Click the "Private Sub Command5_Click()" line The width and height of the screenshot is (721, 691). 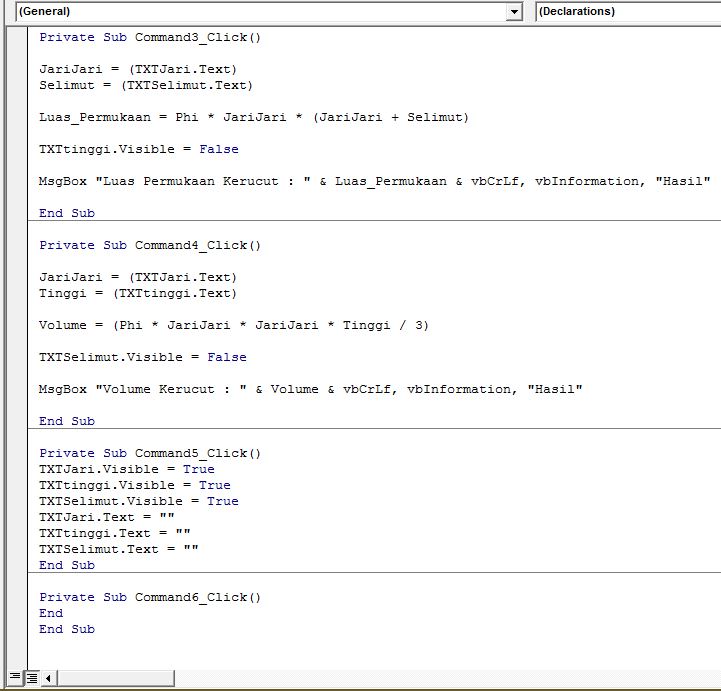point(150,453)
